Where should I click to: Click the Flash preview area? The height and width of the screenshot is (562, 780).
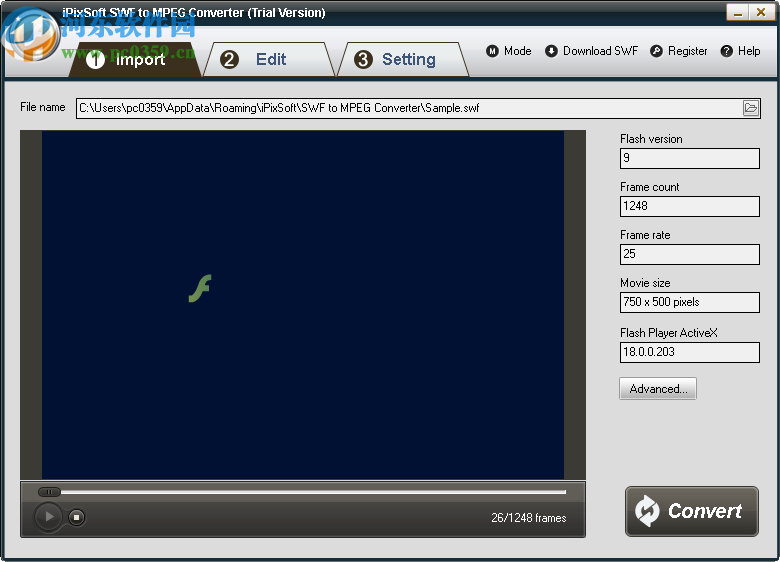tap(303, 305)
